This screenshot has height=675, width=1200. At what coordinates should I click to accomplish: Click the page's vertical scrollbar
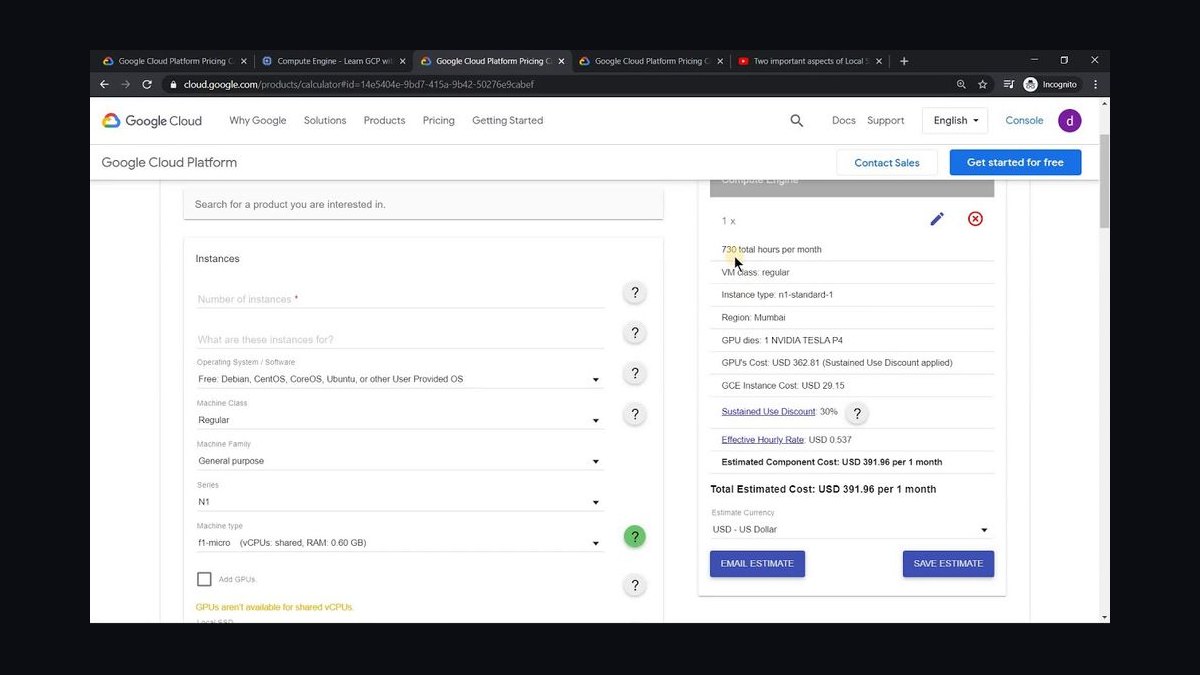click(x=1104, y=180)
